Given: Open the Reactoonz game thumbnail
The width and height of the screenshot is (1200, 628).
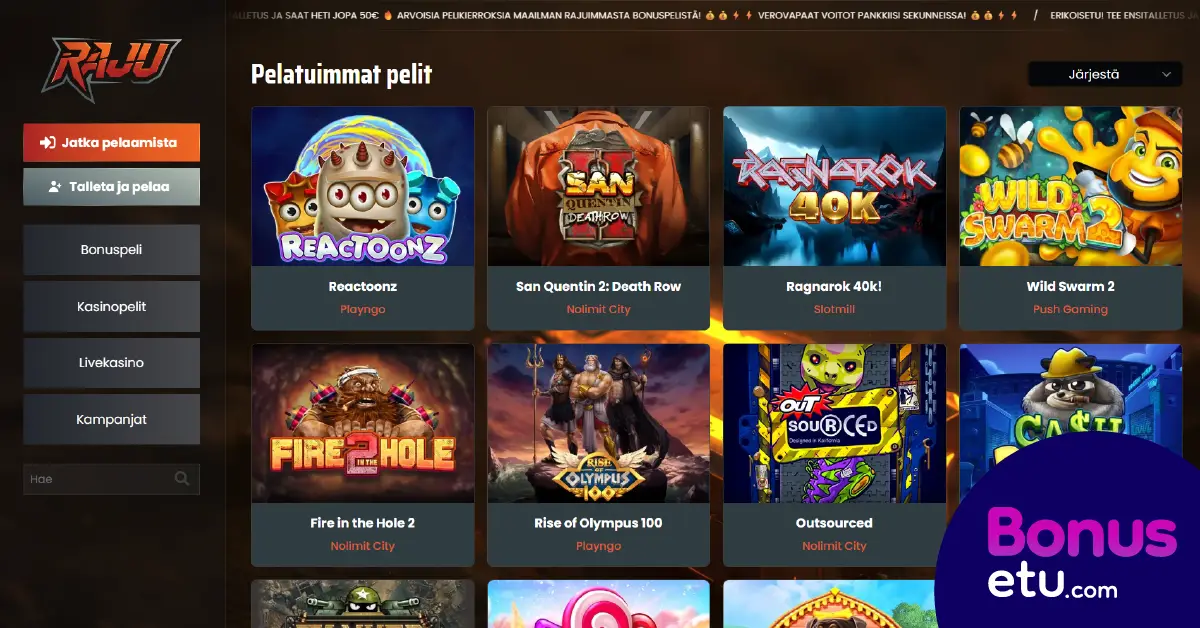Looking at the screenshot, I should point(363,186).
